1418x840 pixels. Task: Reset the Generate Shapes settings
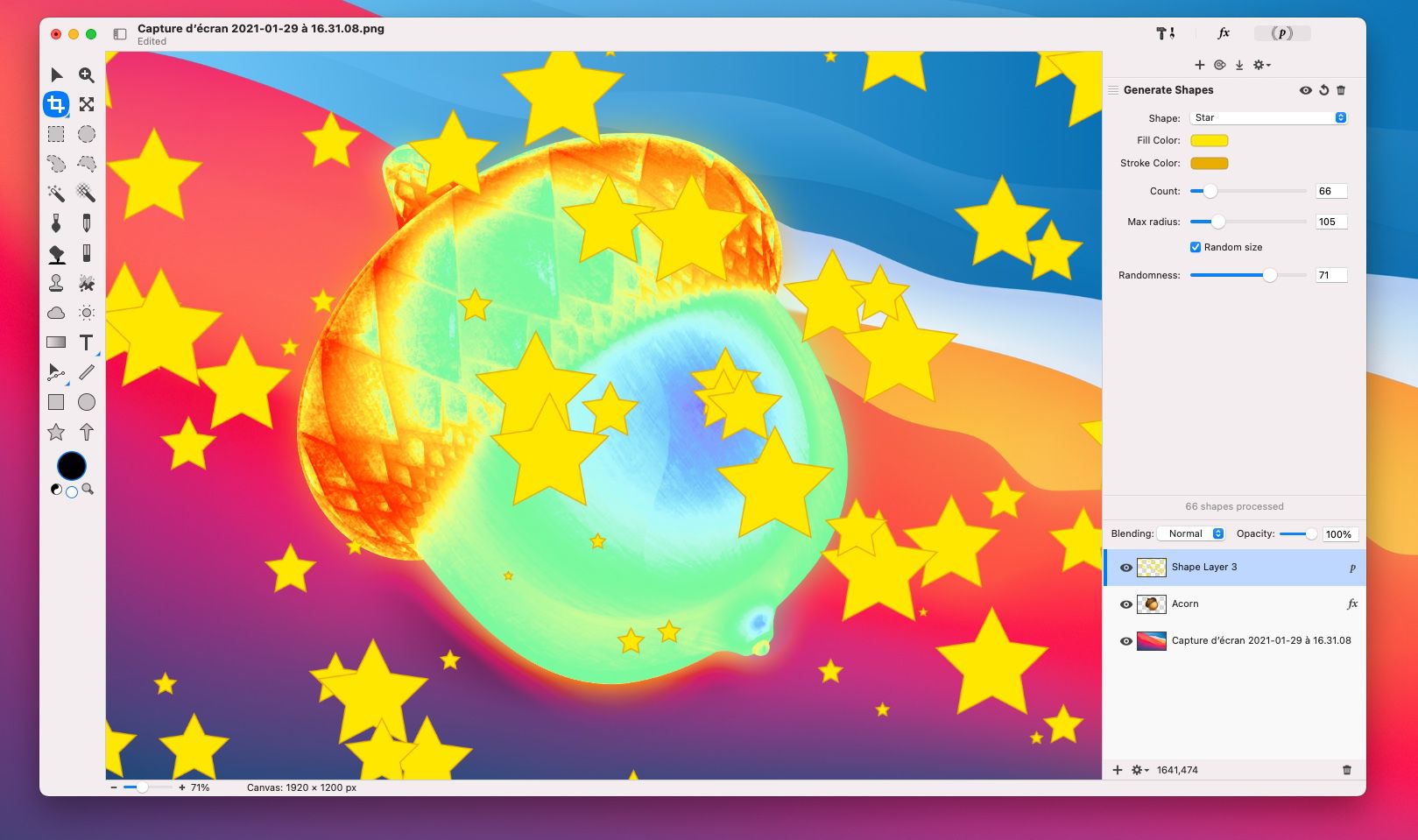coord(1323,90)
